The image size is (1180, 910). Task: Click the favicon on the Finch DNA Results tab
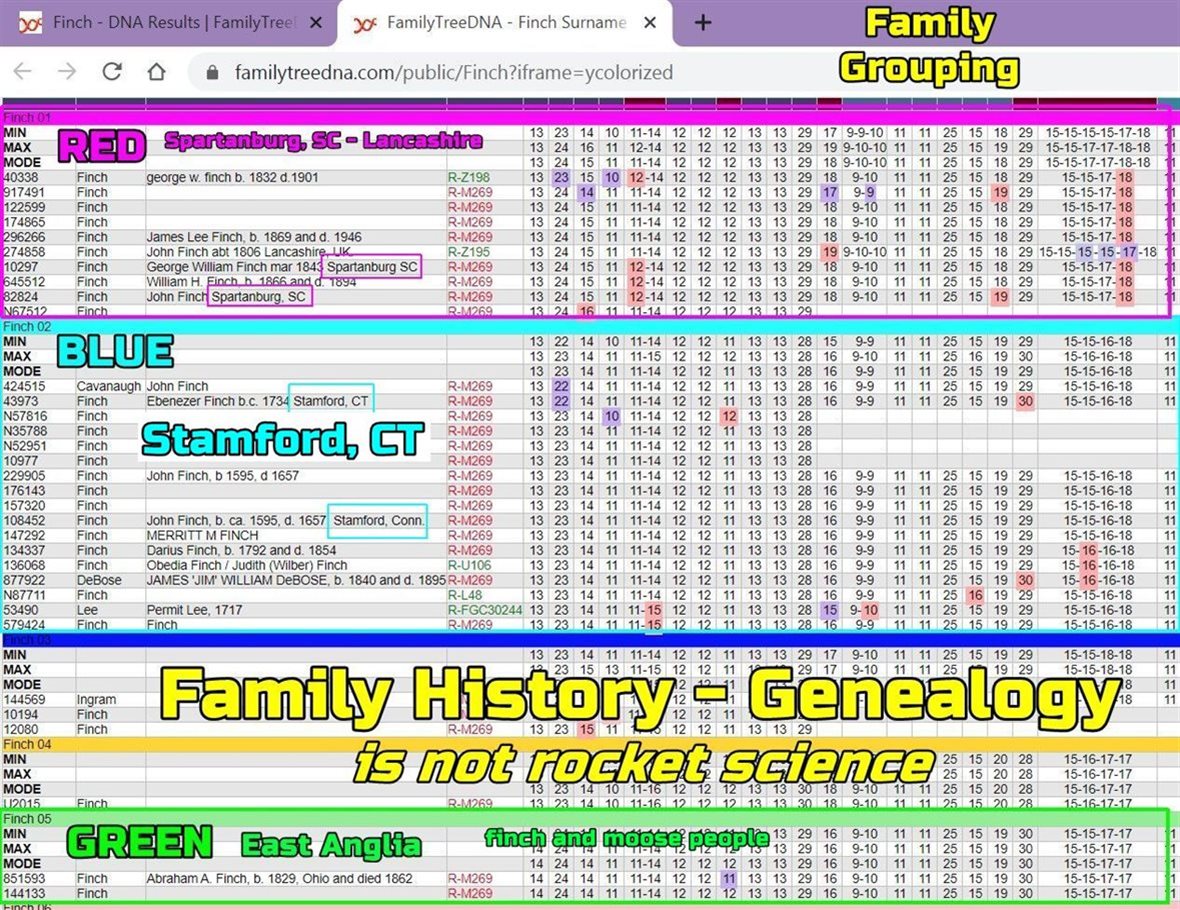click(31, 22)
